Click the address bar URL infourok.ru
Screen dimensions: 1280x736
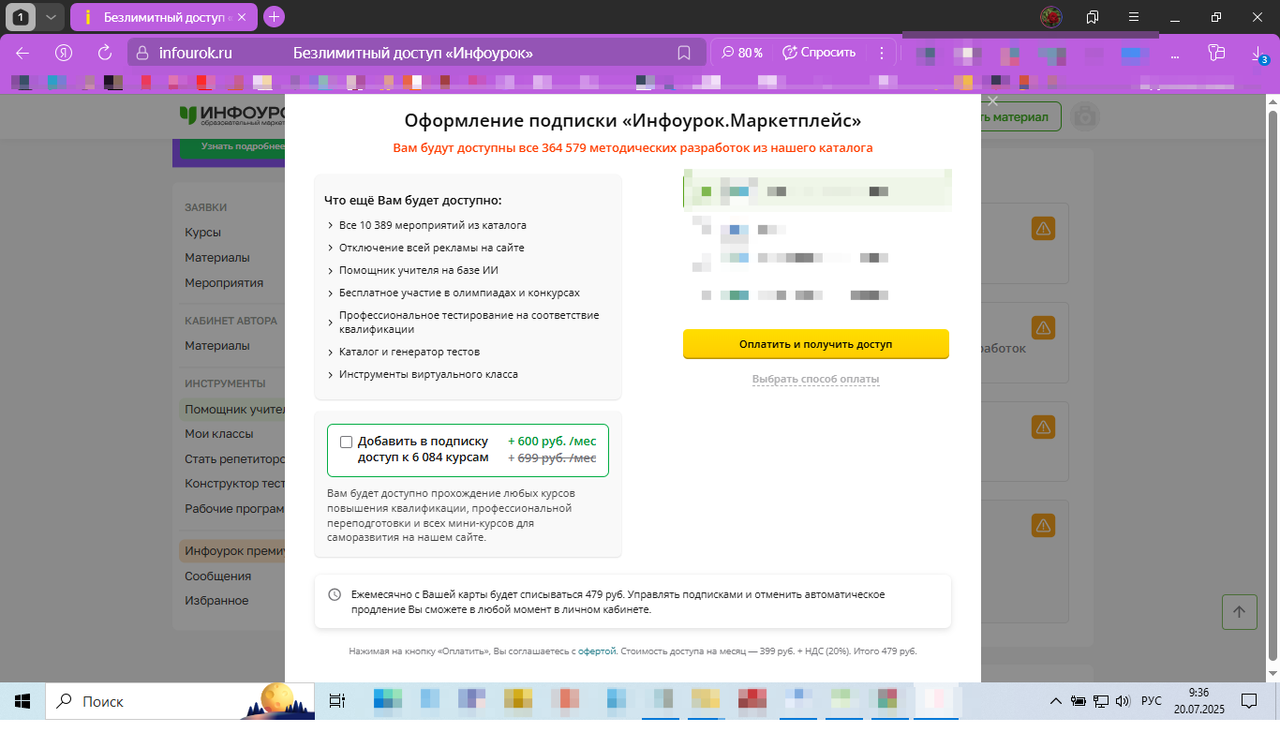coord(195,53)
